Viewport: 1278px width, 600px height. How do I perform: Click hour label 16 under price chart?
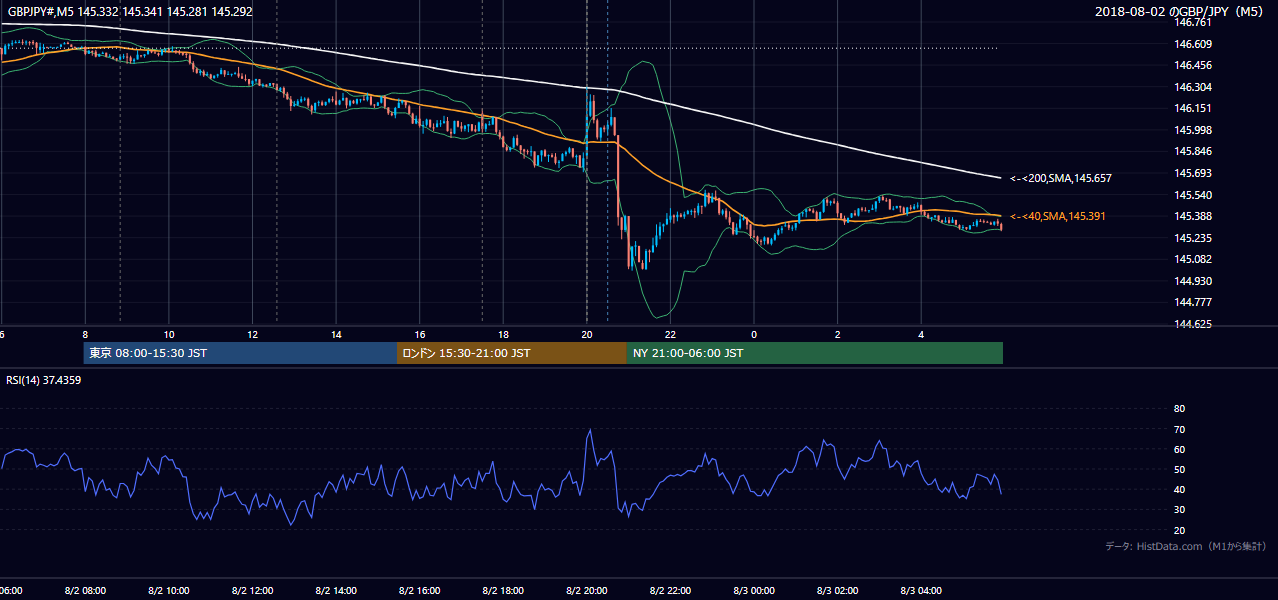click(x=420, y=335)
